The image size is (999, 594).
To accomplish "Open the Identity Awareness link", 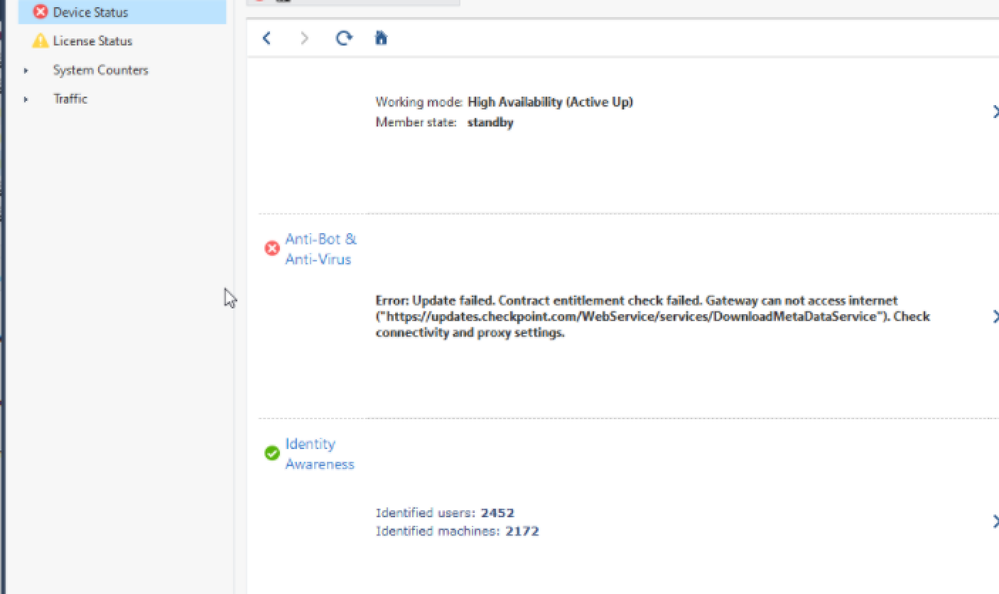I will point(319,453).
